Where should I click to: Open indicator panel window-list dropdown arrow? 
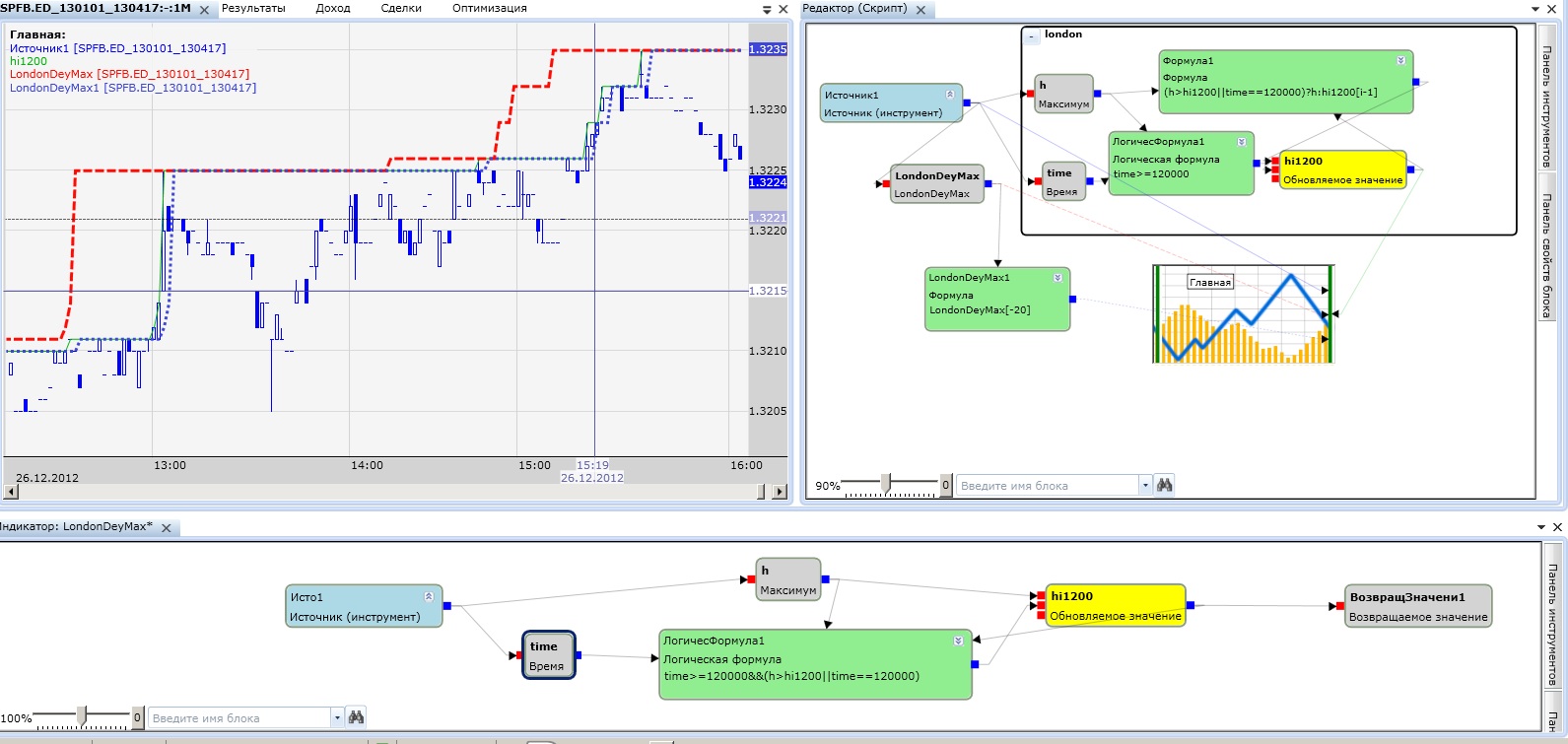tap(1542, 527)
